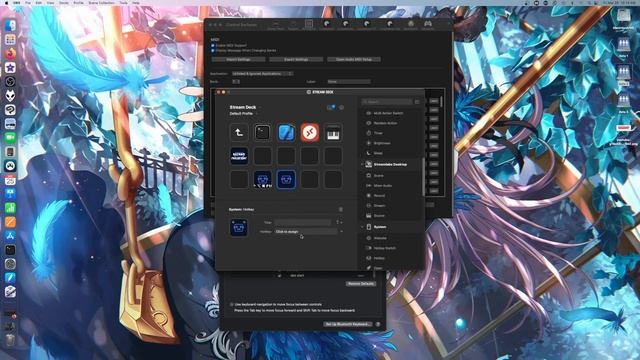This screenshot has width=640, height=360.
Task: Click the help question mark button in Keyboard window
Action: [378, 324]
